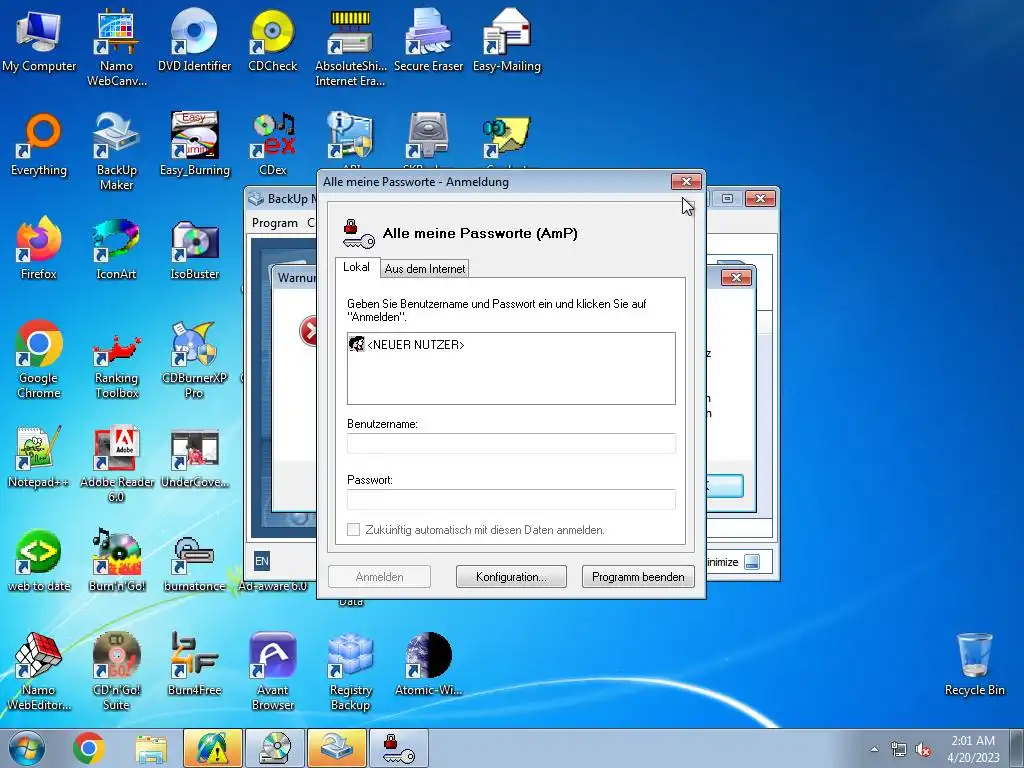Click the muted volume tray icon
This screenshot has width=1024, height=768.
[x=923, y=749]
